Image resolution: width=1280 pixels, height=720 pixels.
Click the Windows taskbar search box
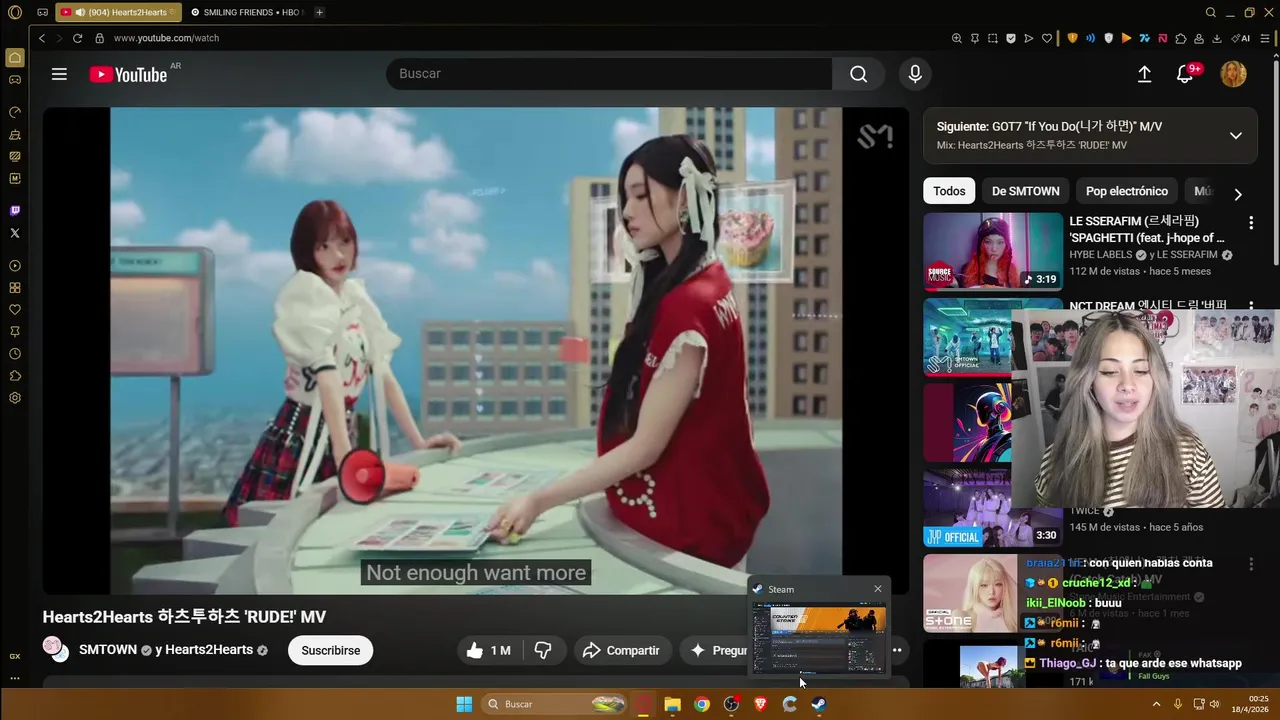point(556,704)
